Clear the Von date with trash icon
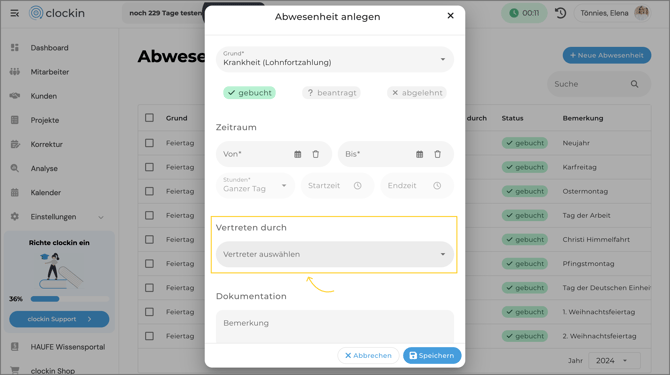This screenshot has width=670, height=375. coord(315,154)
